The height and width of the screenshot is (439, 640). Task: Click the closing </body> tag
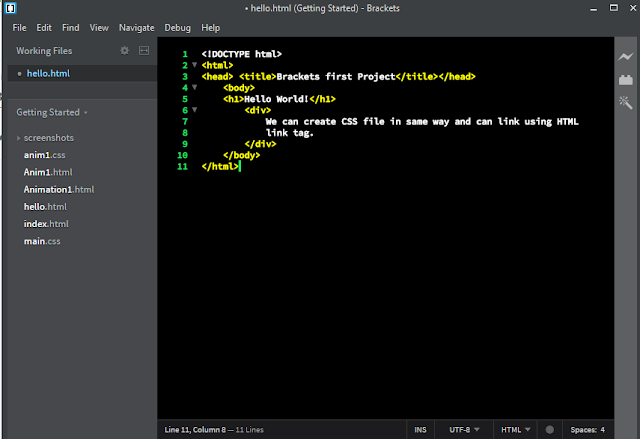coord(242,155)
